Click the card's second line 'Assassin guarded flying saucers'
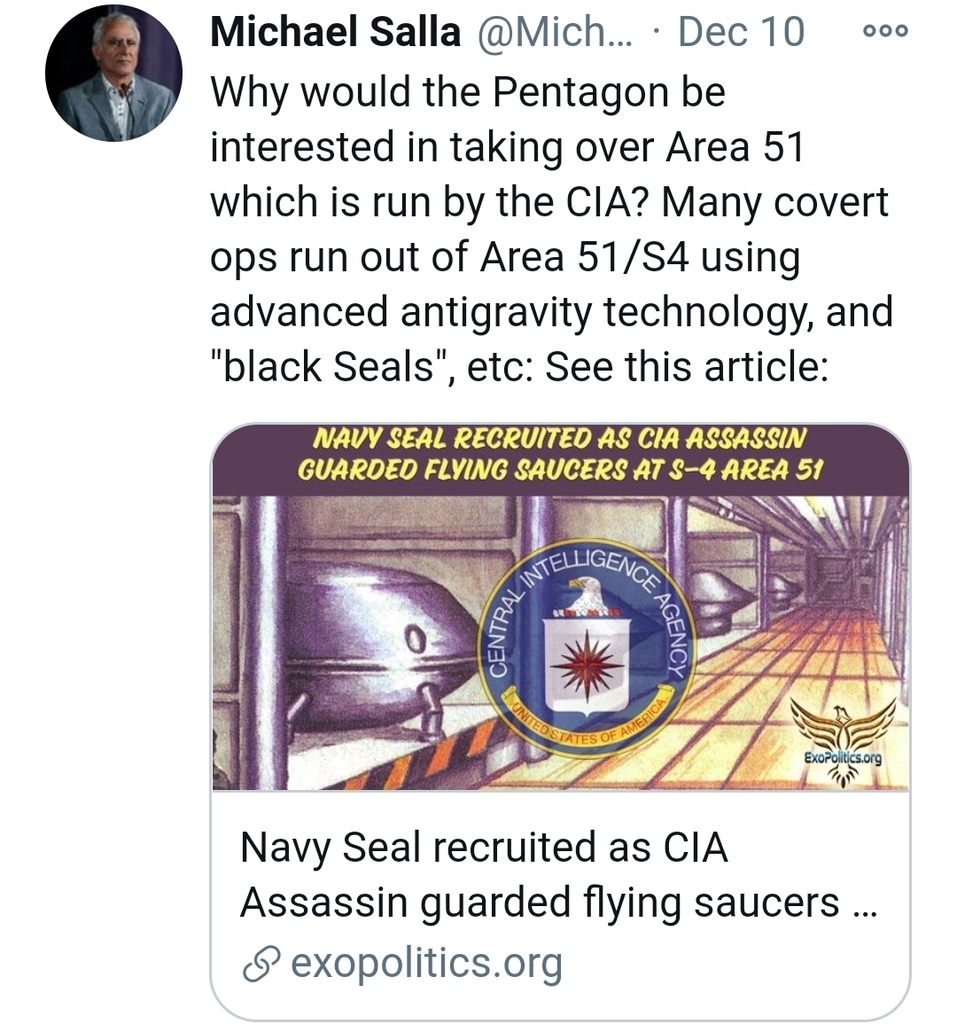Image resolution: width=957 pixels, height=1024 pixels. coord(539,902)
